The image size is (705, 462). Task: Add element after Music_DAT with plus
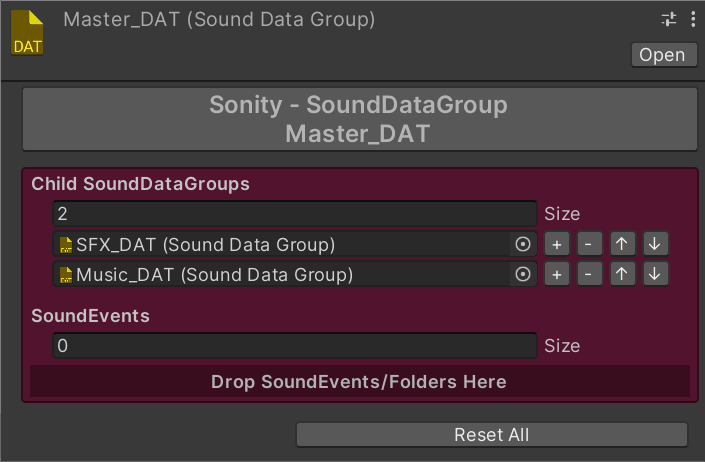(x=557, y=274)
